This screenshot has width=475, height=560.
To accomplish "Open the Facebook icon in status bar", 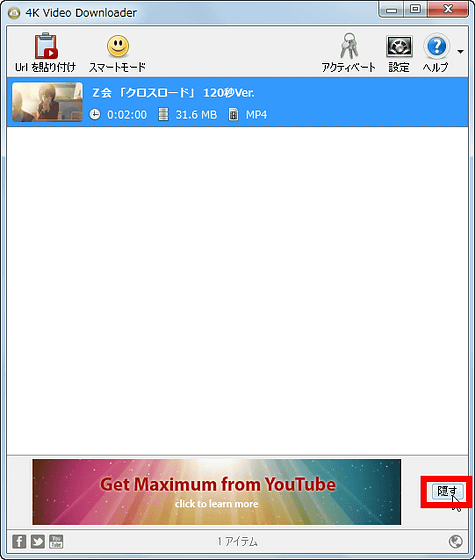I will [19, 541].
